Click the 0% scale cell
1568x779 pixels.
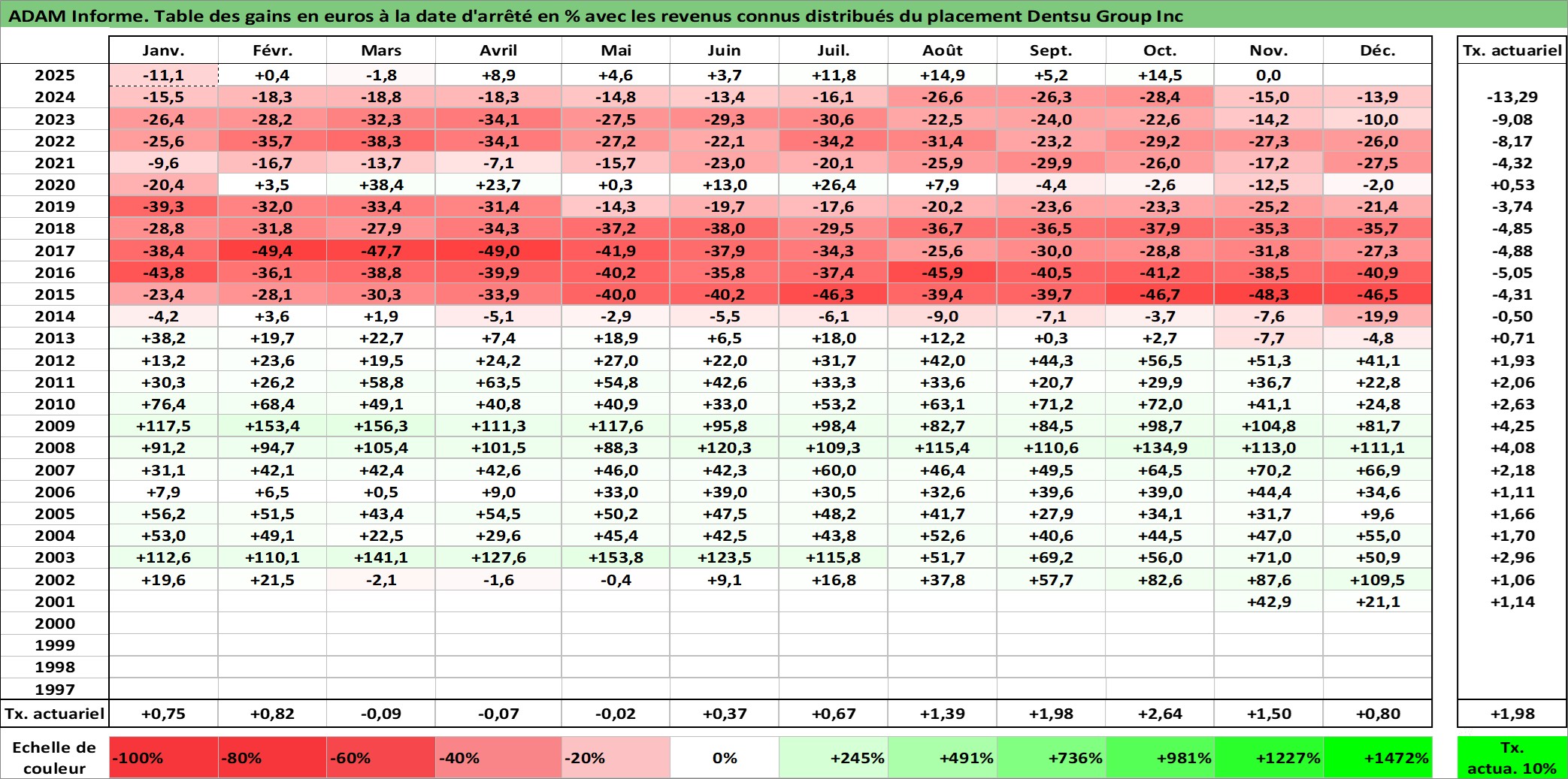click(x=725, y=757)
